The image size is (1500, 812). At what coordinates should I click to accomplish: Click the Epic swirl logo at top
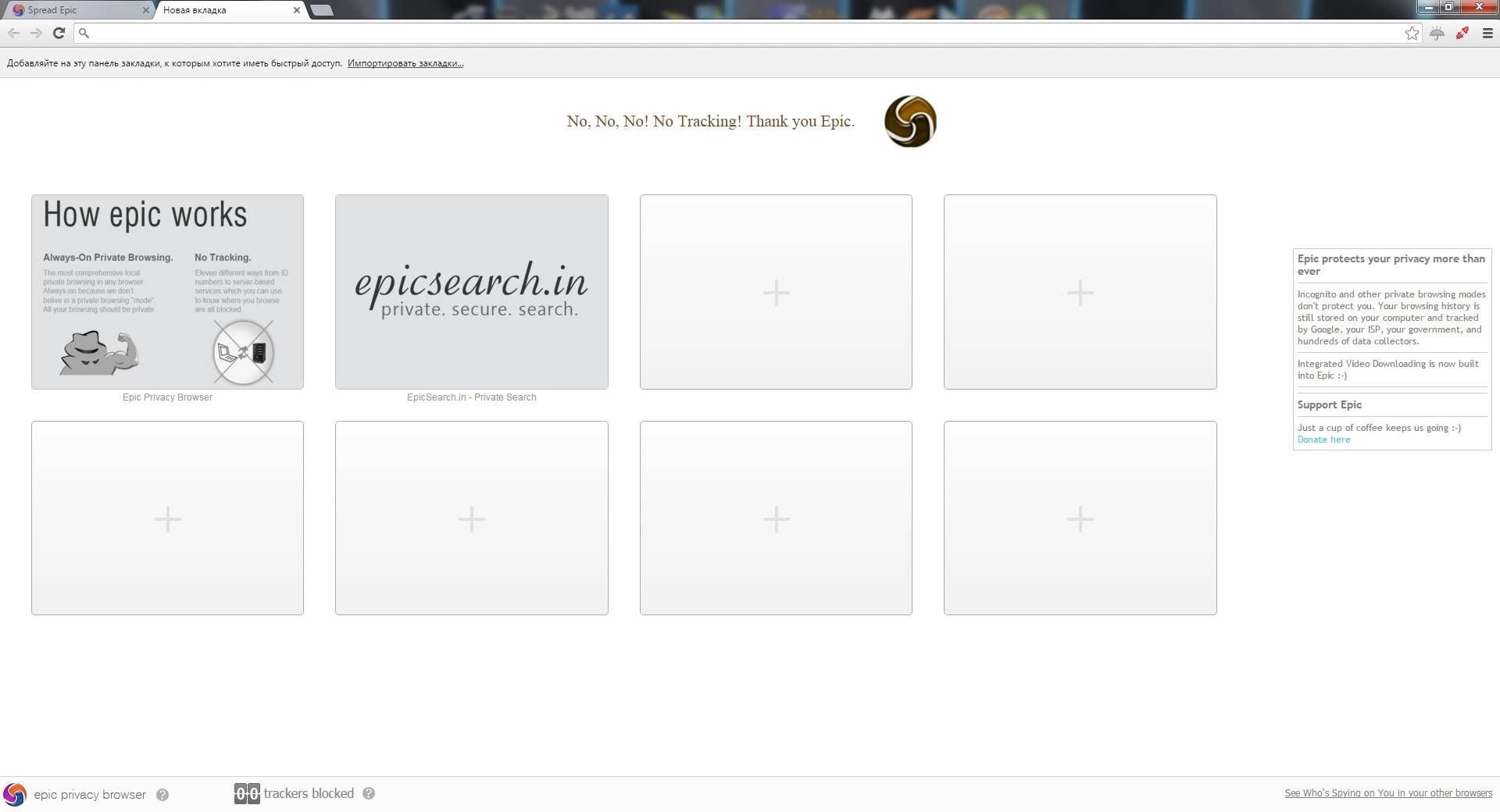tap(910, 121)
